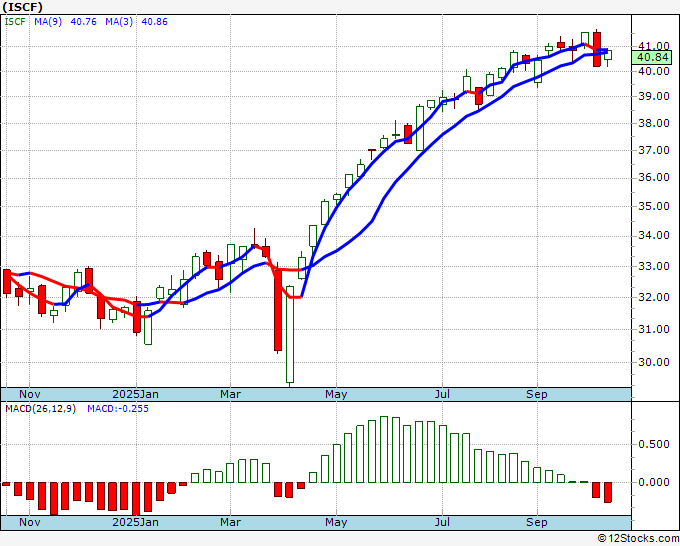This screenshot has width=680, height=546.
Task: Click the 2025Jan label on MACD axis
Action: [135, 522]
